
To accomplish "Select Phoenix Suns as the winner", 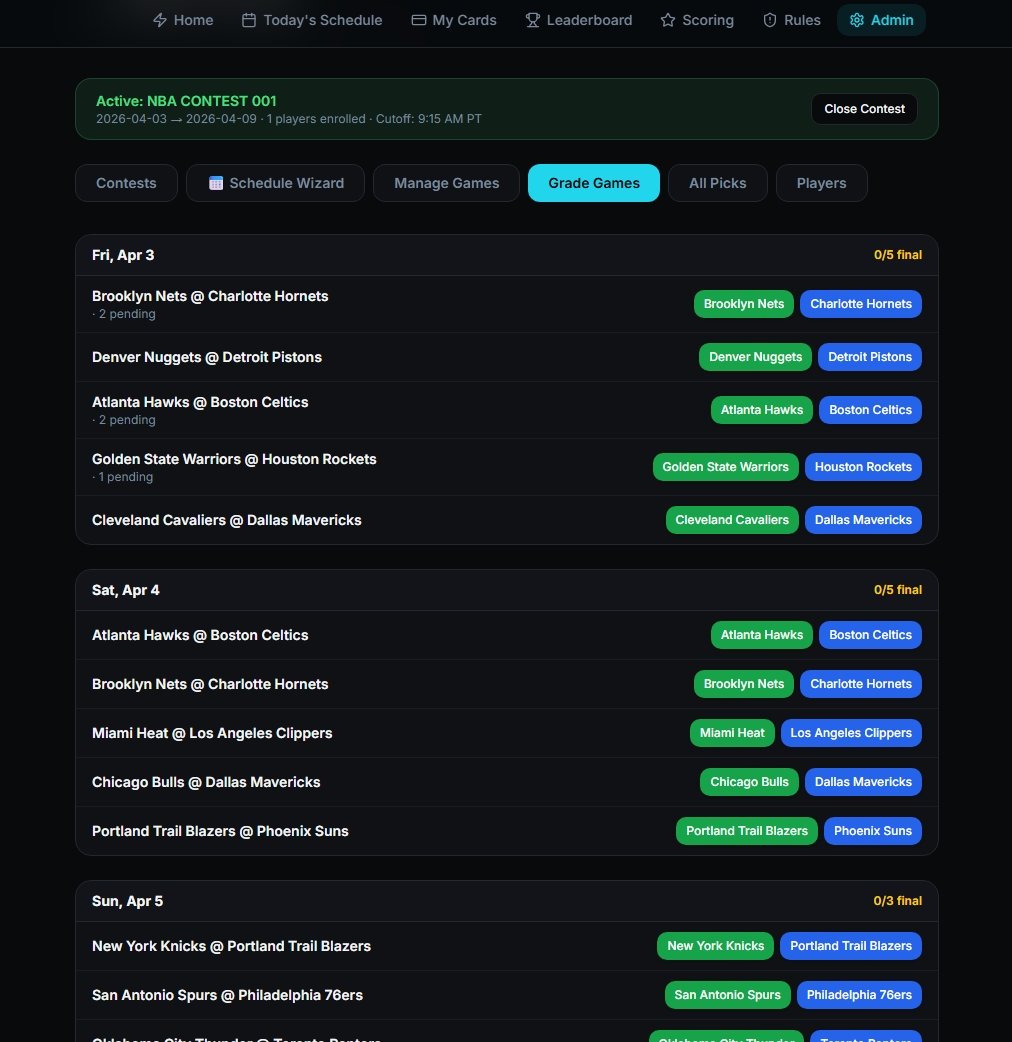I will pyautogui.click(x=872, y=831).
